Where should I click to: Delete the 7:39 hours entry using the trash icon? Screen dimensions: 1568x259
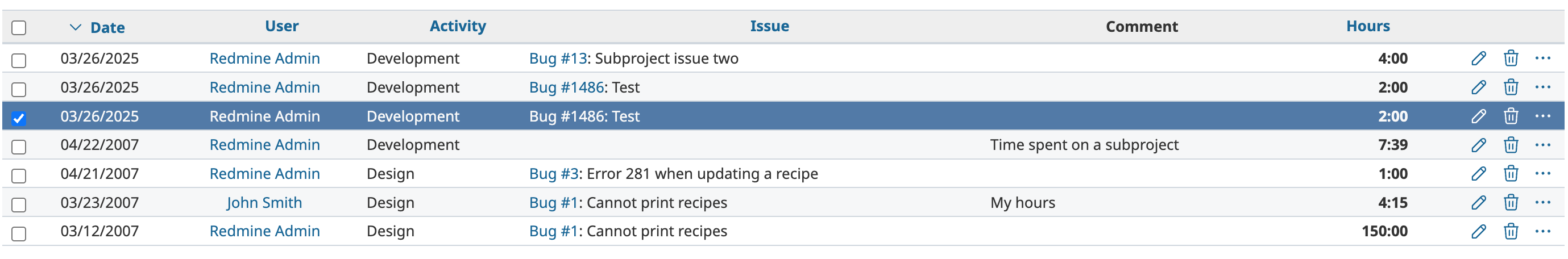(1510, 145)
